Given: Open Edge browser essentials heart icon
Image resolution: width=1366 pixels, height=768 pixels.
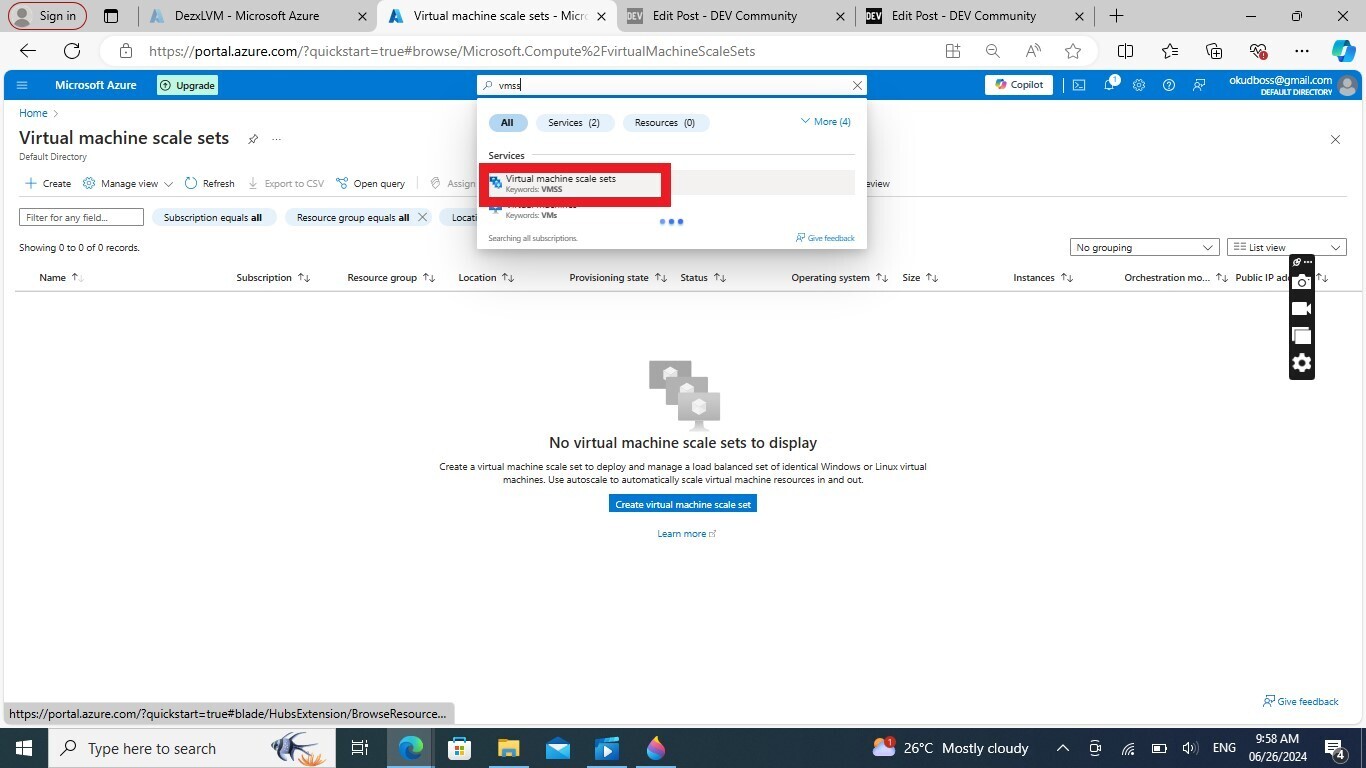Looking at the screenshot, I should tap(1258, 51).
